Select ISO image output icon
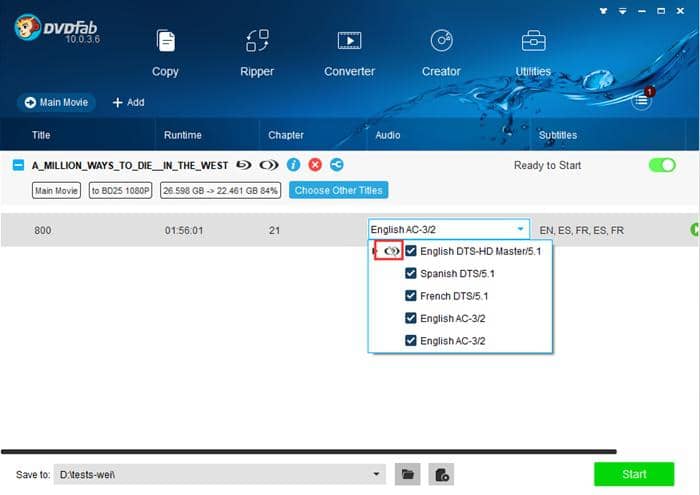Screen dimensions: 700x495 (x=442, y=474)
